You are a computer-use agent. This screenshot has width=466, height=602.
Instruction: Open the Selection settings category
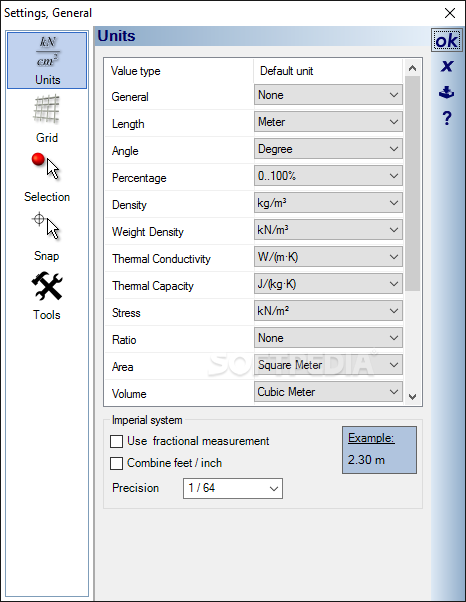point(47,178)
